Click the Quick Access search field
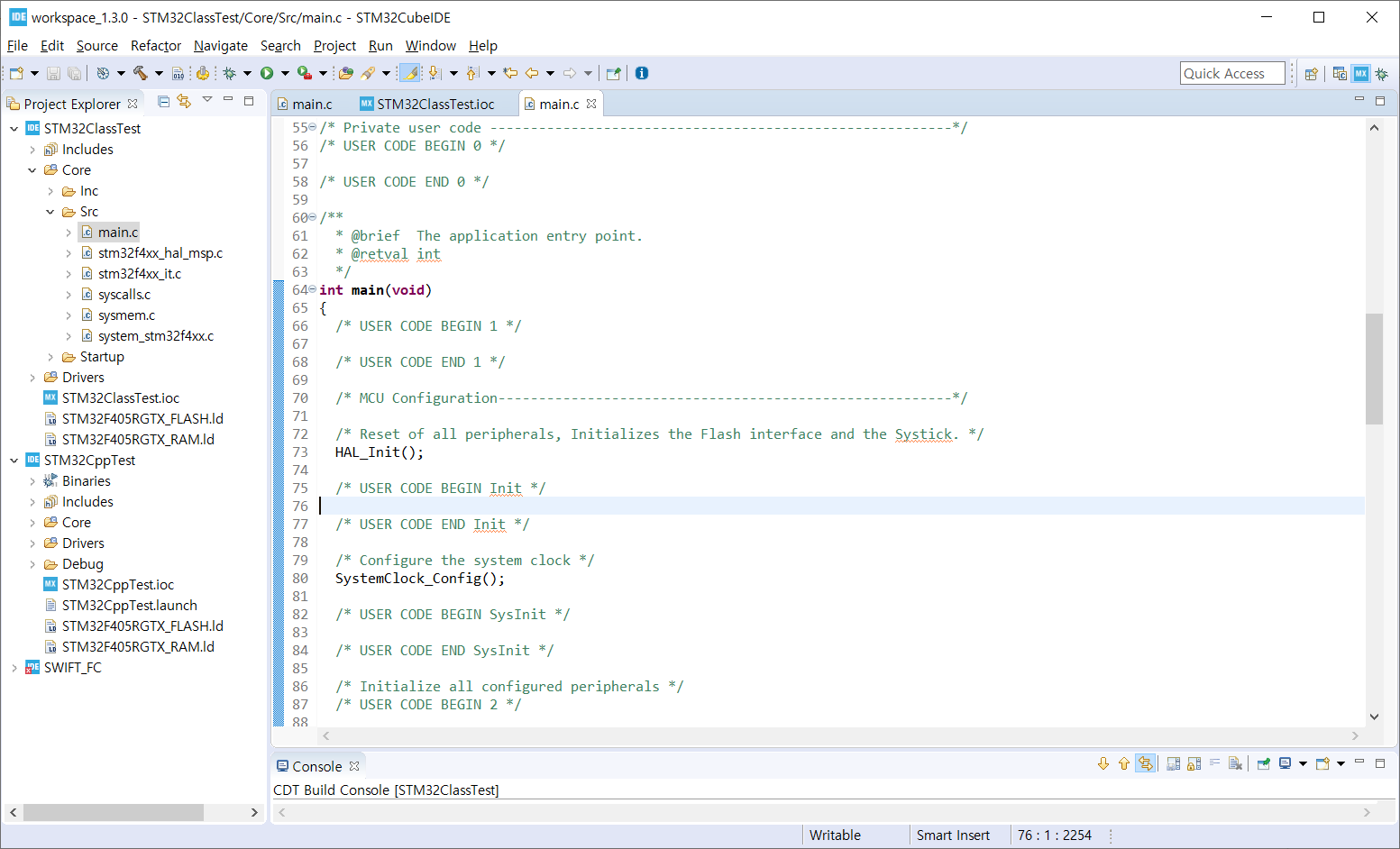 (x=1232, y=73)
